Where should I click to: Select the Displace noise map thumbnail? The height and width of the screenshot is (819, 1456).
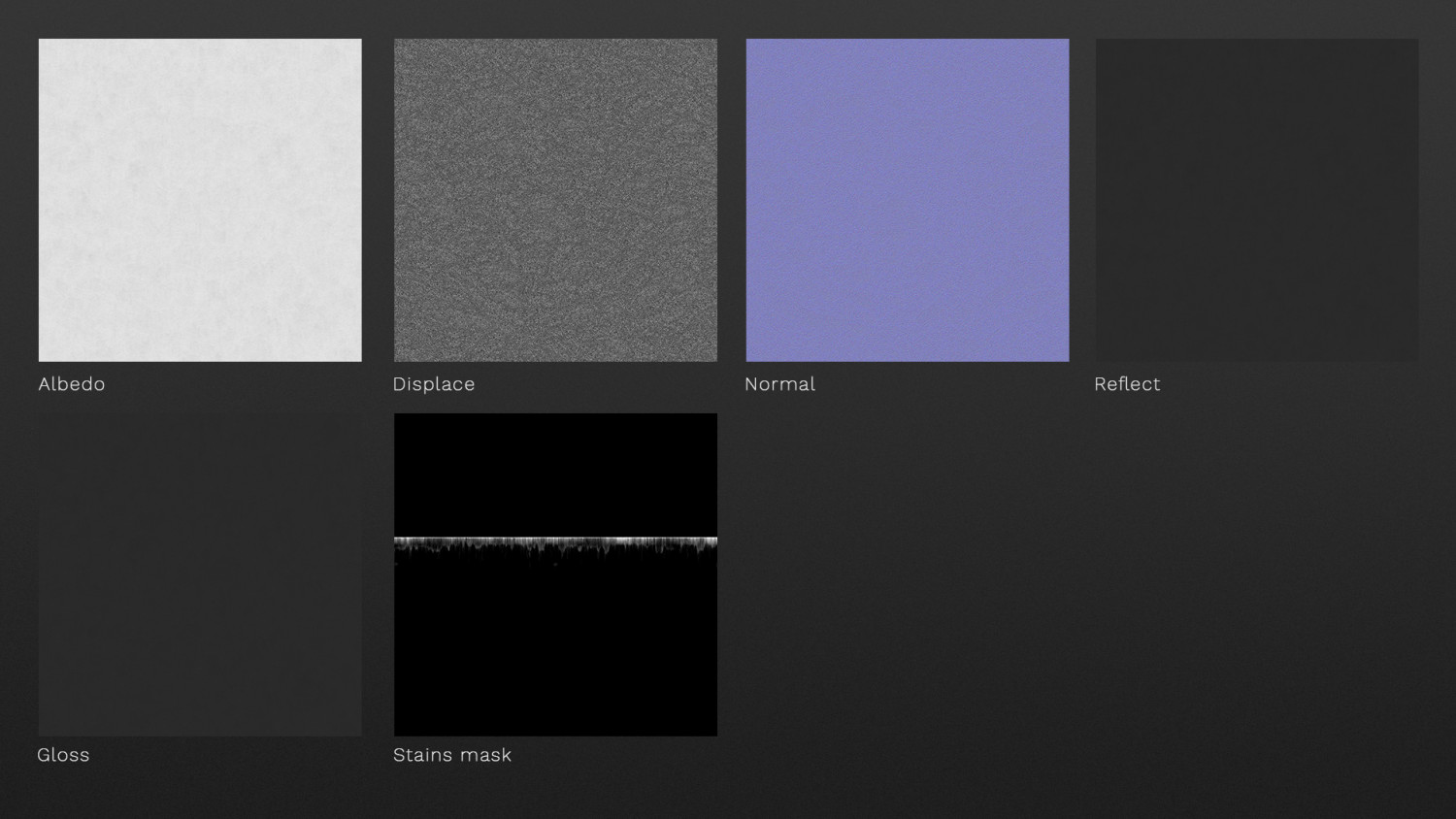[555, 200]
